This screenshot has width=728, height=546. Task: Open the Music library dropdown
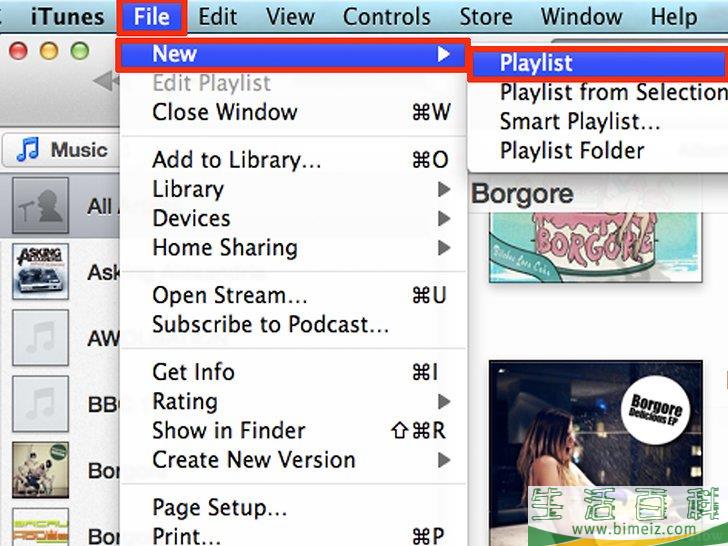click(61, 150)
